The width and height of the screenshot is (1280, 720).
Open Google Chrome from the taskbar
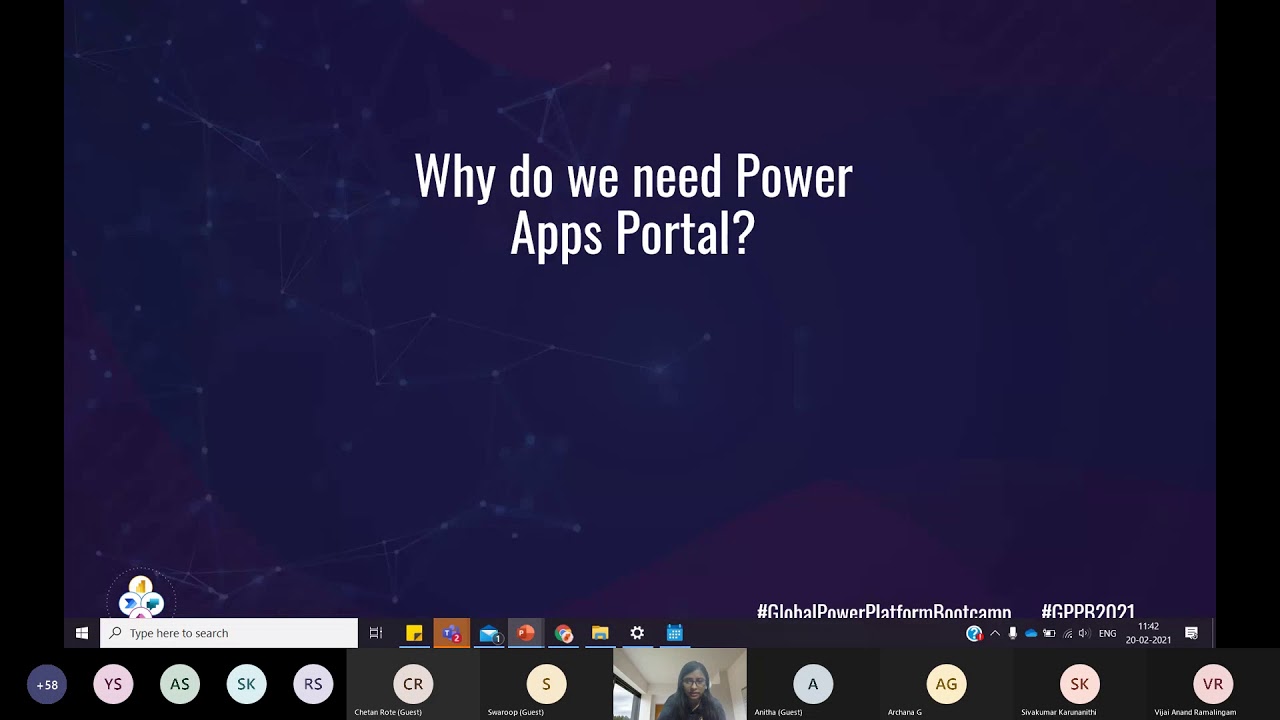[564, 633]
